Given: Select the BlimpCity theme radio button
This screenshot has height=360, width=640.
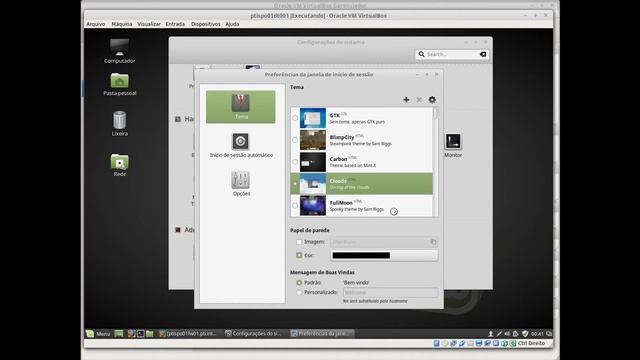Looking at the screenshot, I should (295, 140).
